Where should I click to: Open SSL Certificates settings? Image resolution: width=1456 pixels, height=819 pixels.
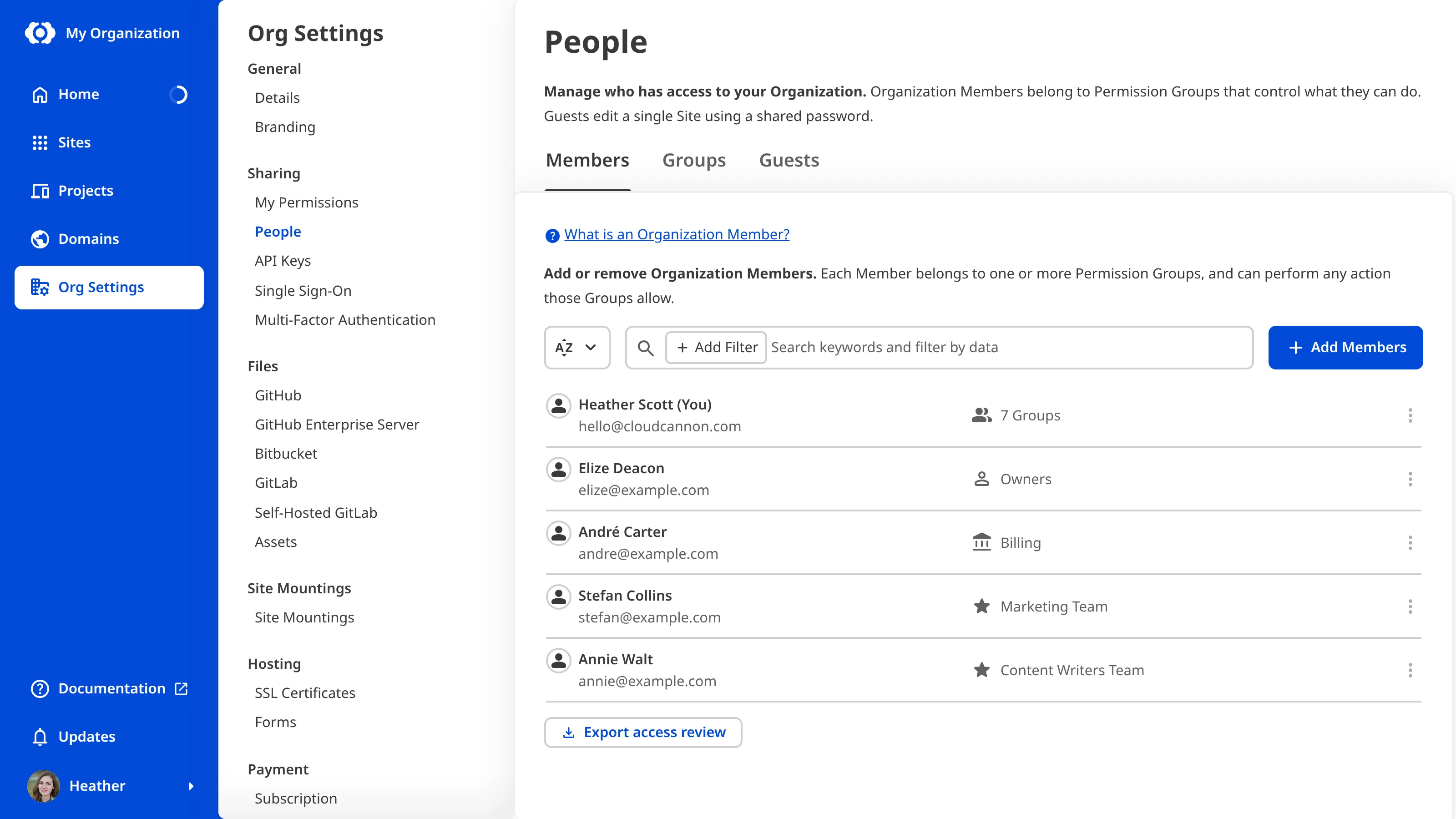305,693
